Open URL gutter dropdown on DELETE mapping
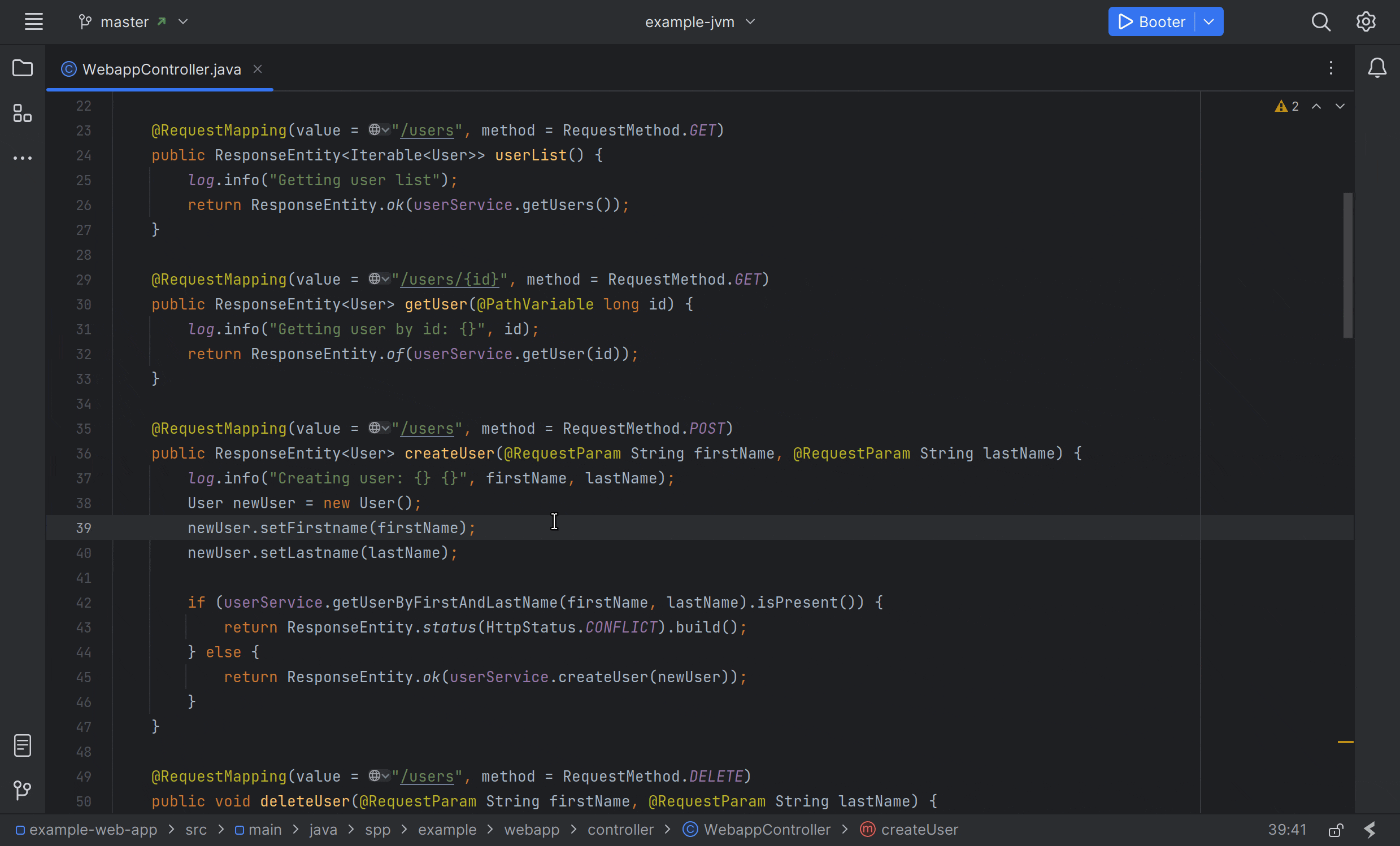 379,775
